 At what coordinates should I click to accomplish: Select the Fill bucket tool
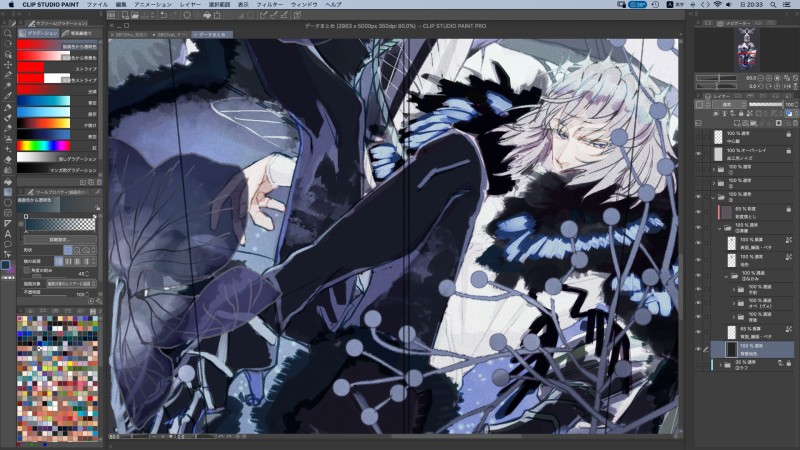click(8, 181)
